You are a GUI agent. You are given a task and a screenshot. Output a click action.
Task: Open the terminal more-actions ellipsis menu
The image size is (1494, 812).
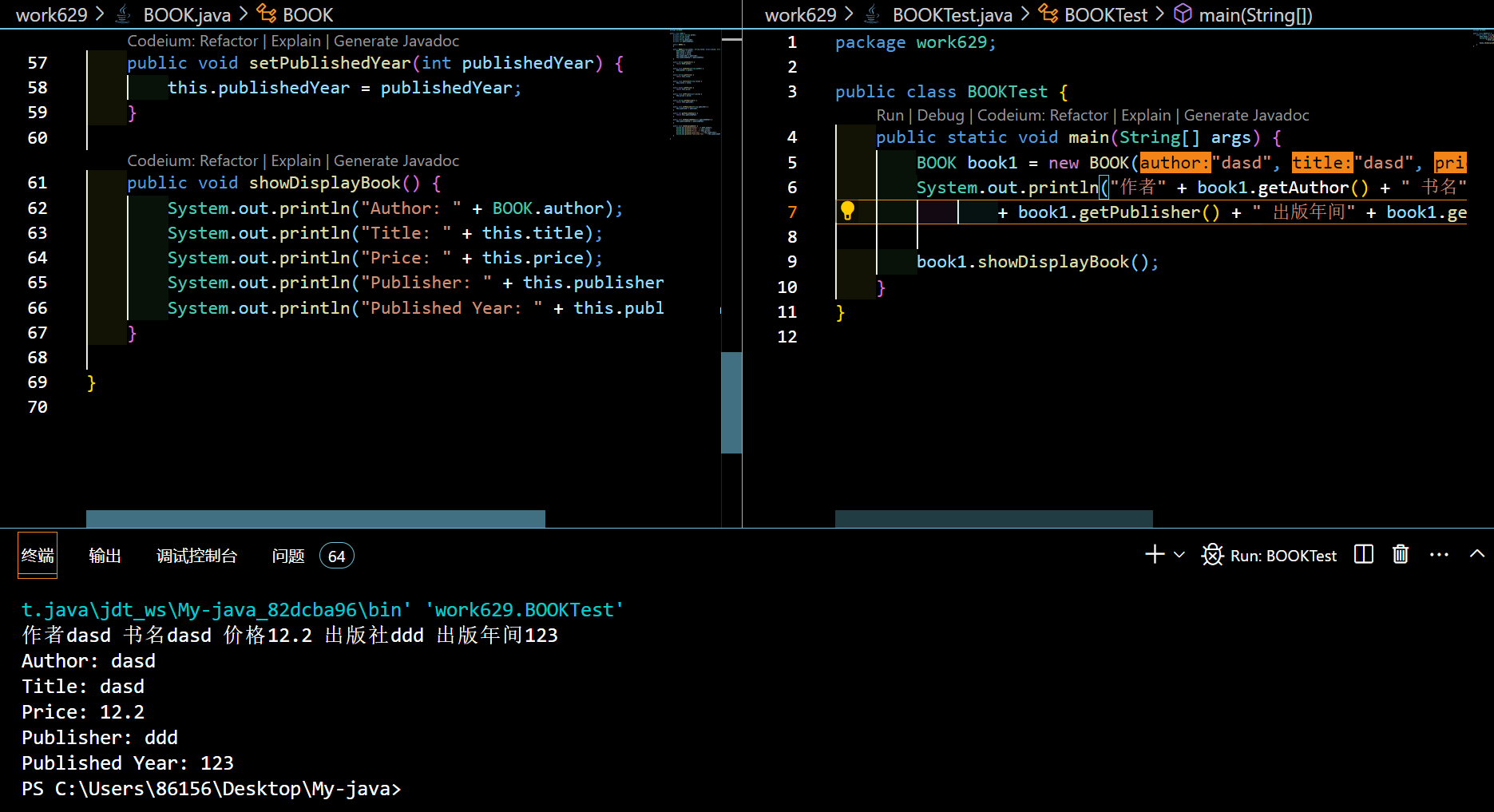point(1439,555)
